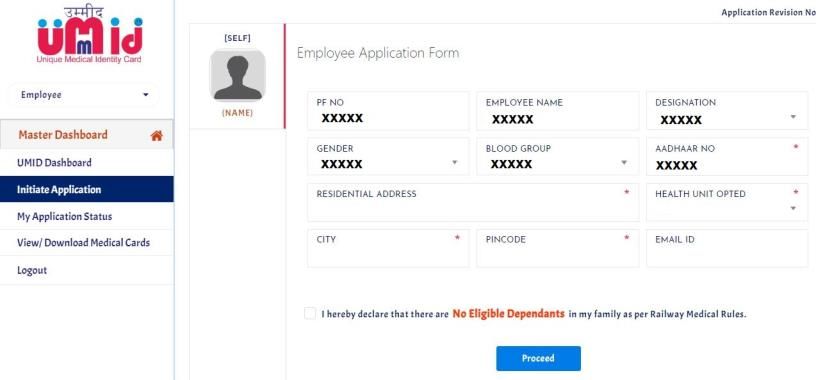Click the blue Proceed button

point(538,358)
